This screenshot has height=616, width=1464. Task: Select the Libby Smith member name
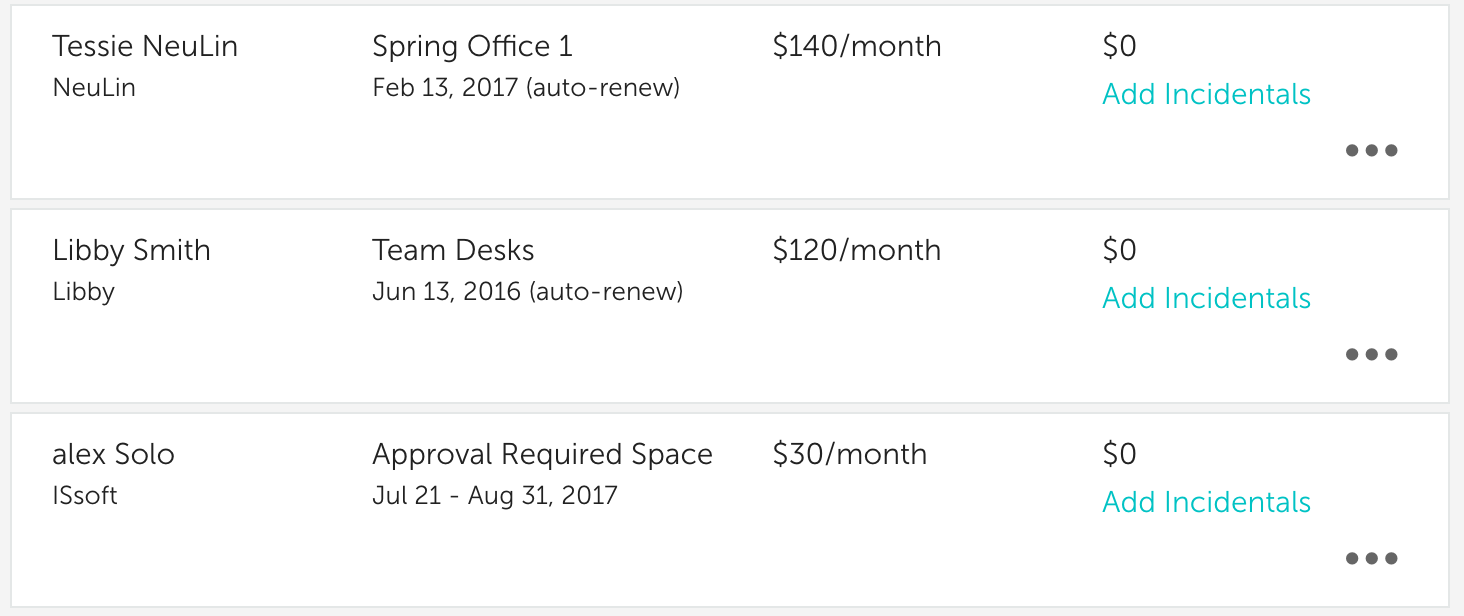coord(131,250)
